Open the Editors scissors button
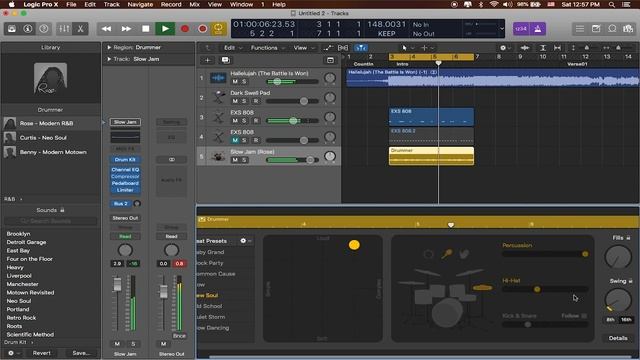The image size is (640, 360). (x=80, y=29)
